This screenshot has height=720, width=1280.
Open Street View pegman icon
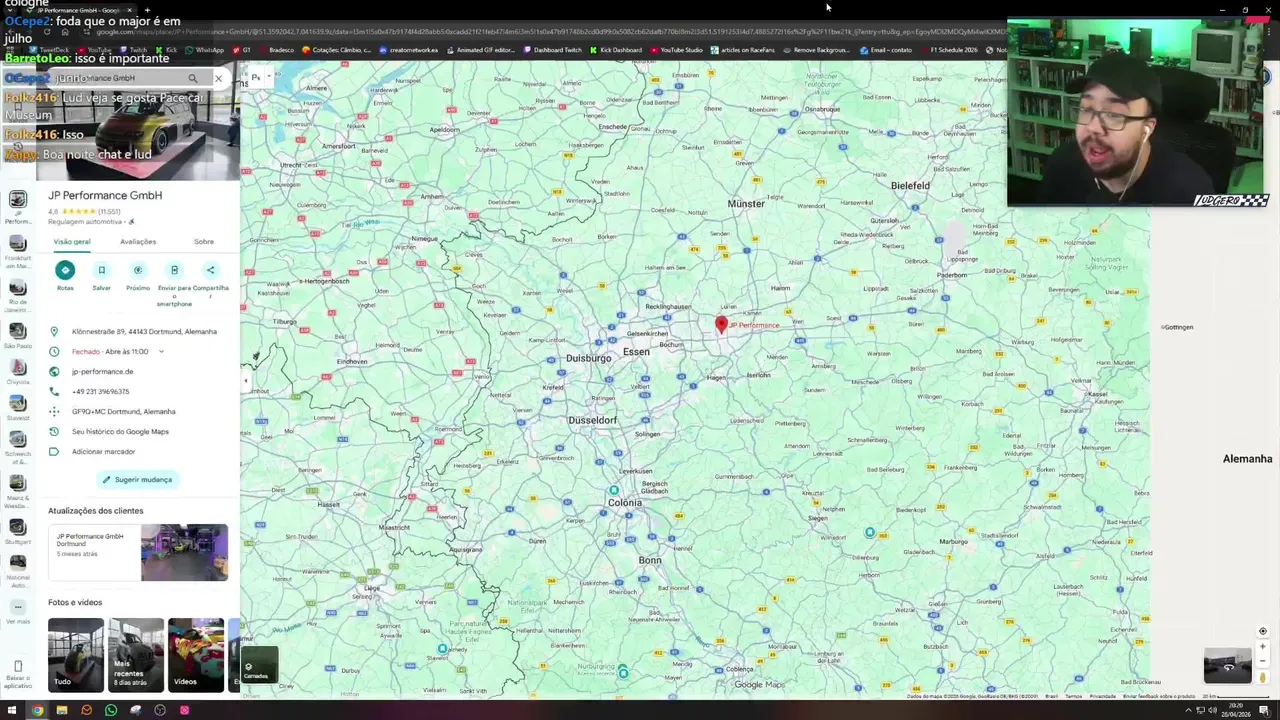pos(1263,678)
